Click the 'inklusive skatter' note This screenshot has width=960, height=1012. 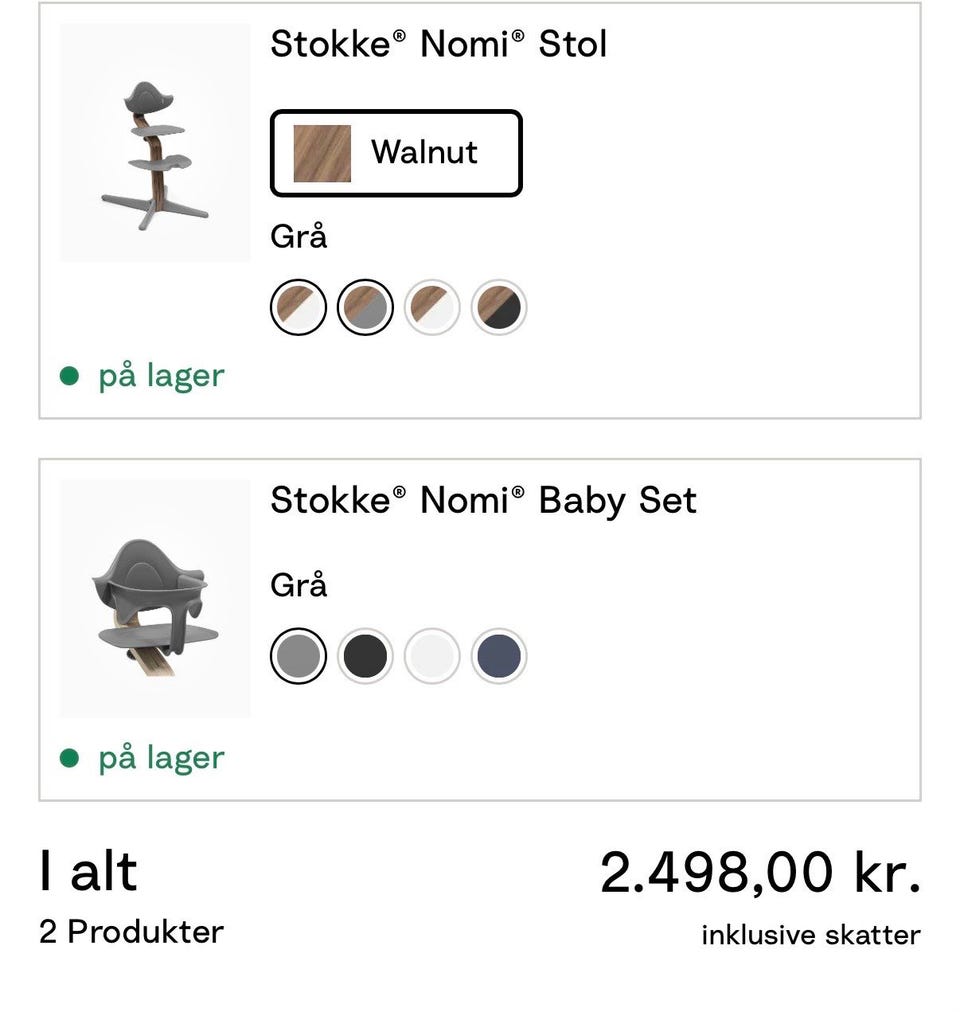pos(810,935)
